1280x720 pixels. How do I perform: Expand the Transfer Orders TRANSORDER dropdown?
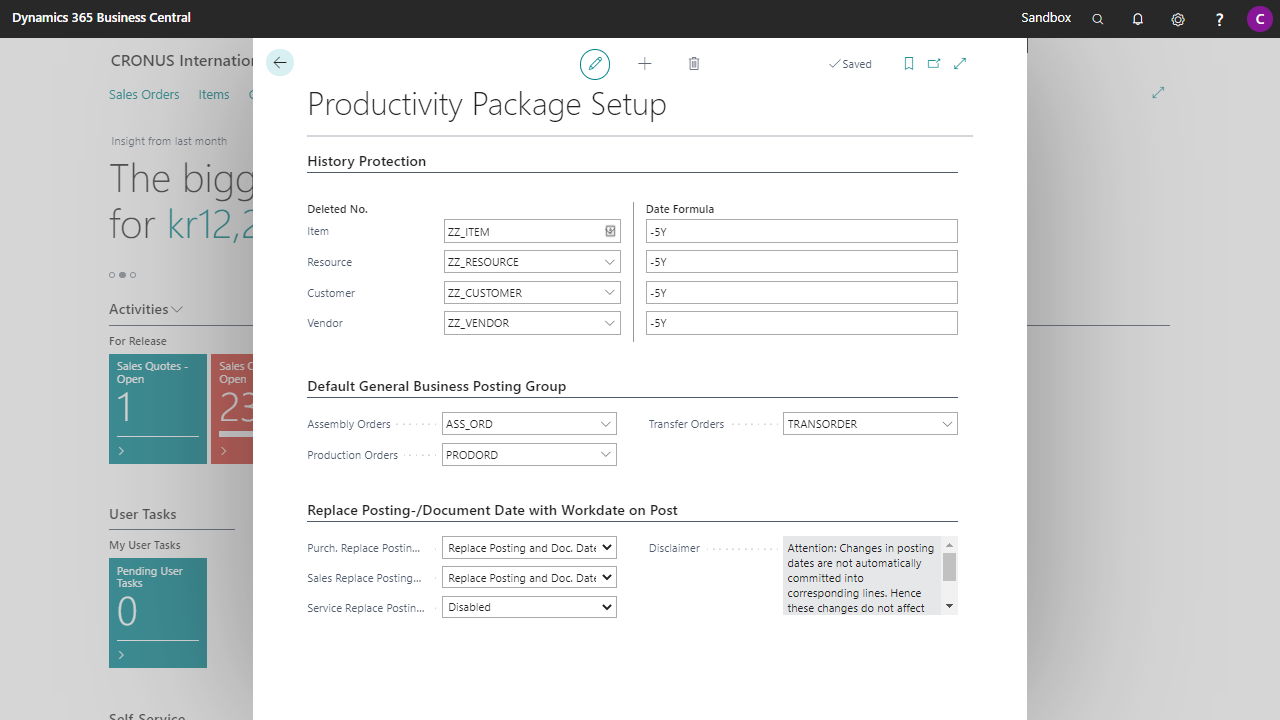click(947, 424)
